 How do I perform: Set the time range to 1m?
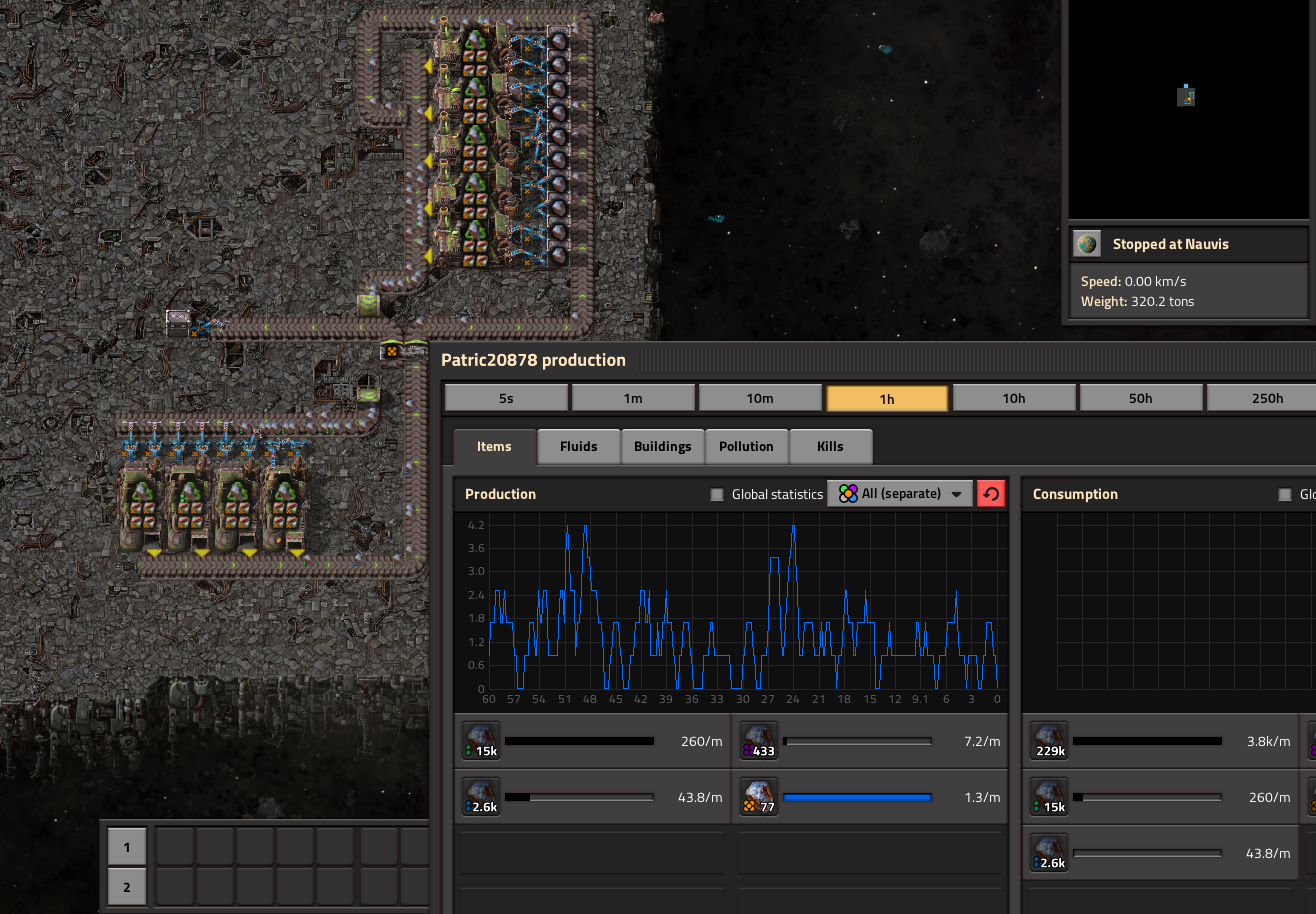(x=633, y=398)
